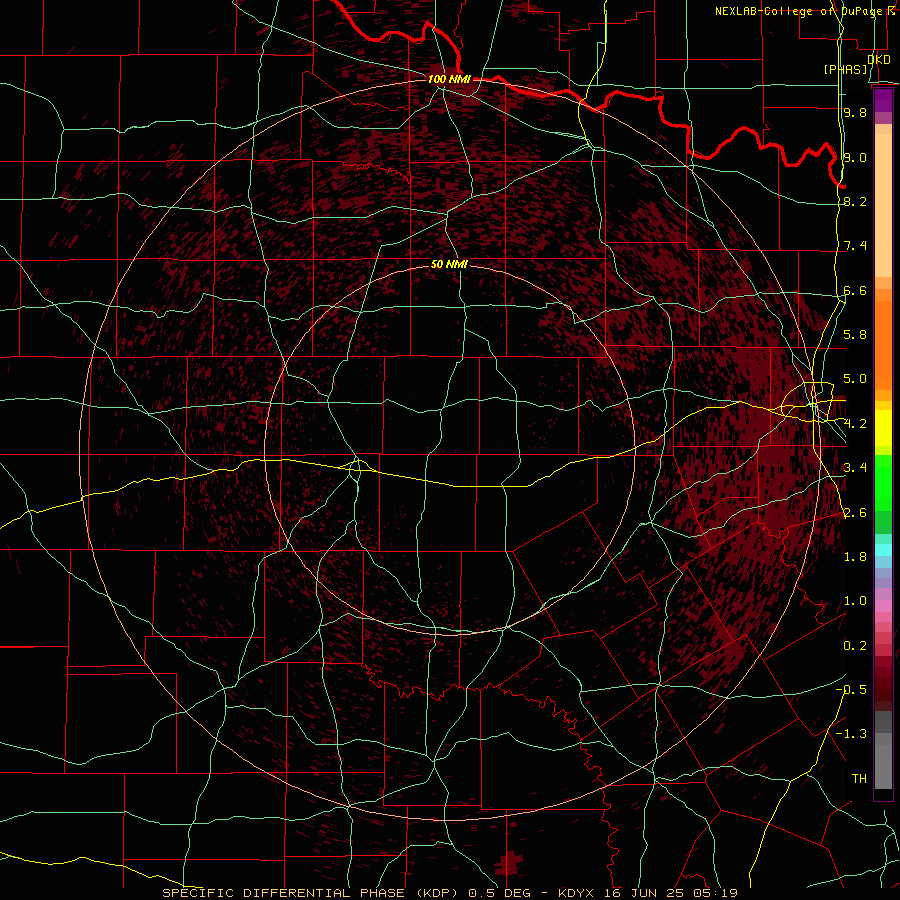The height and width of the screenshot is (900, 900).
Task: Click the dark red radar blob near bottom edge
Action: [x=509, y=863]
